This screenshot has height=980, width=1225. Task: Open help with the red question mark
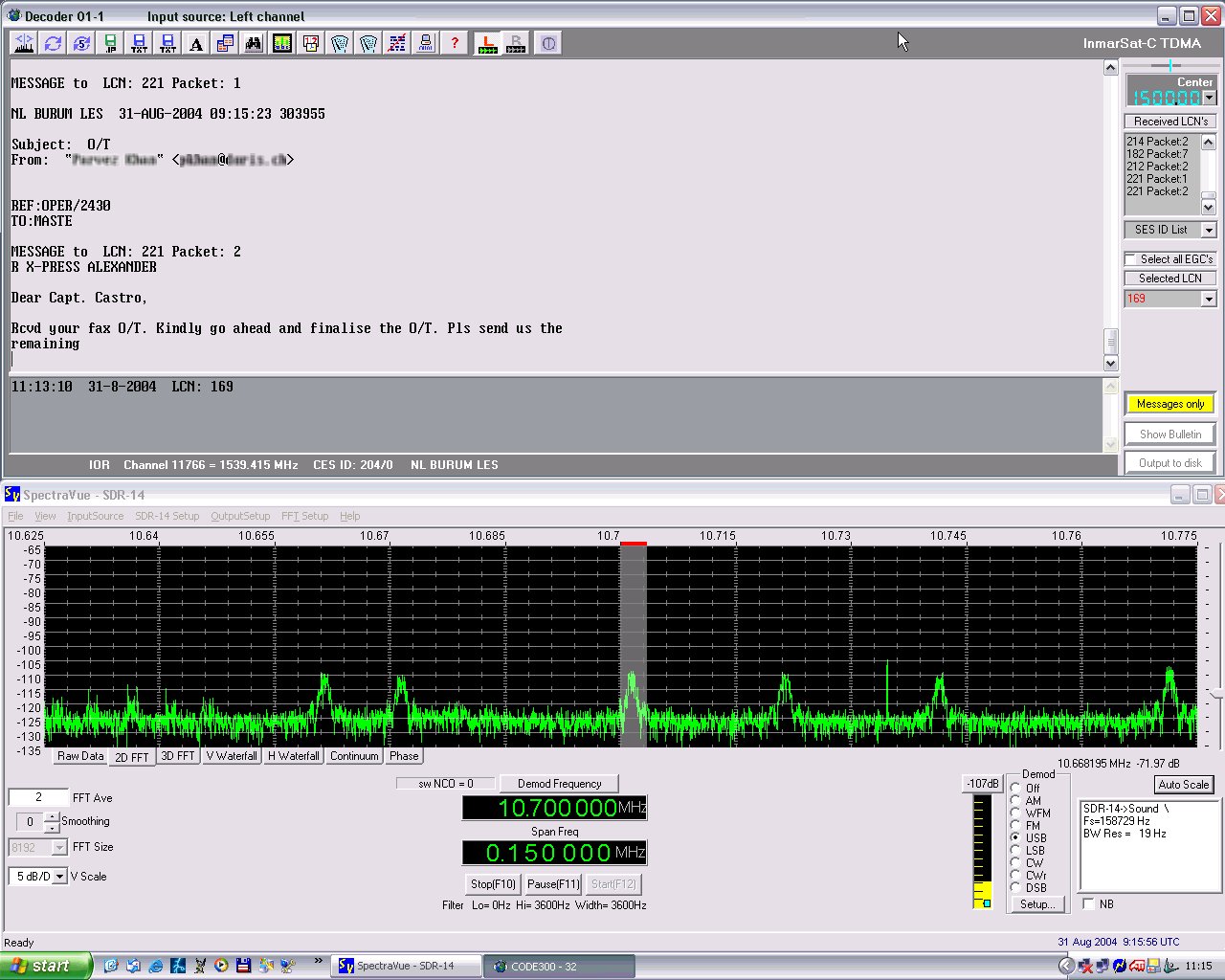tap(455, 43)
